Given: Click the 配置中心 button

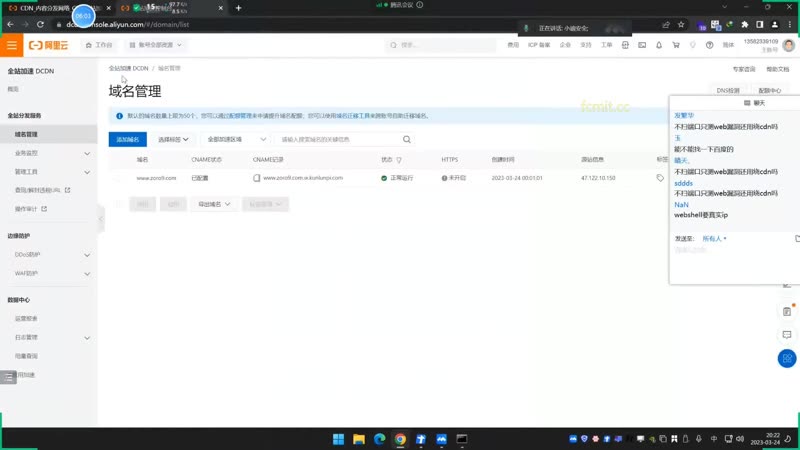Looking at the screenshot, I should [x=769, y=90].
